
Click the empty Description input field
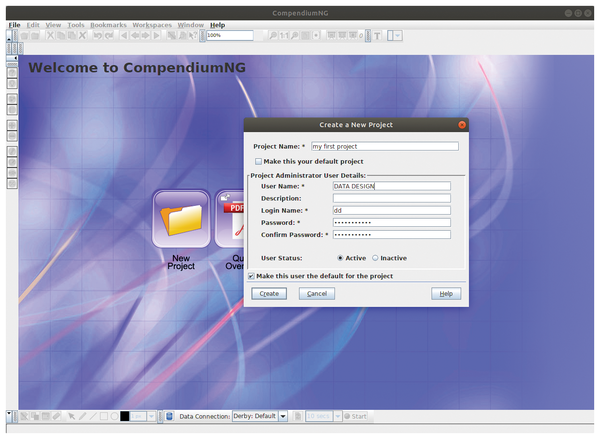(392, 198)
